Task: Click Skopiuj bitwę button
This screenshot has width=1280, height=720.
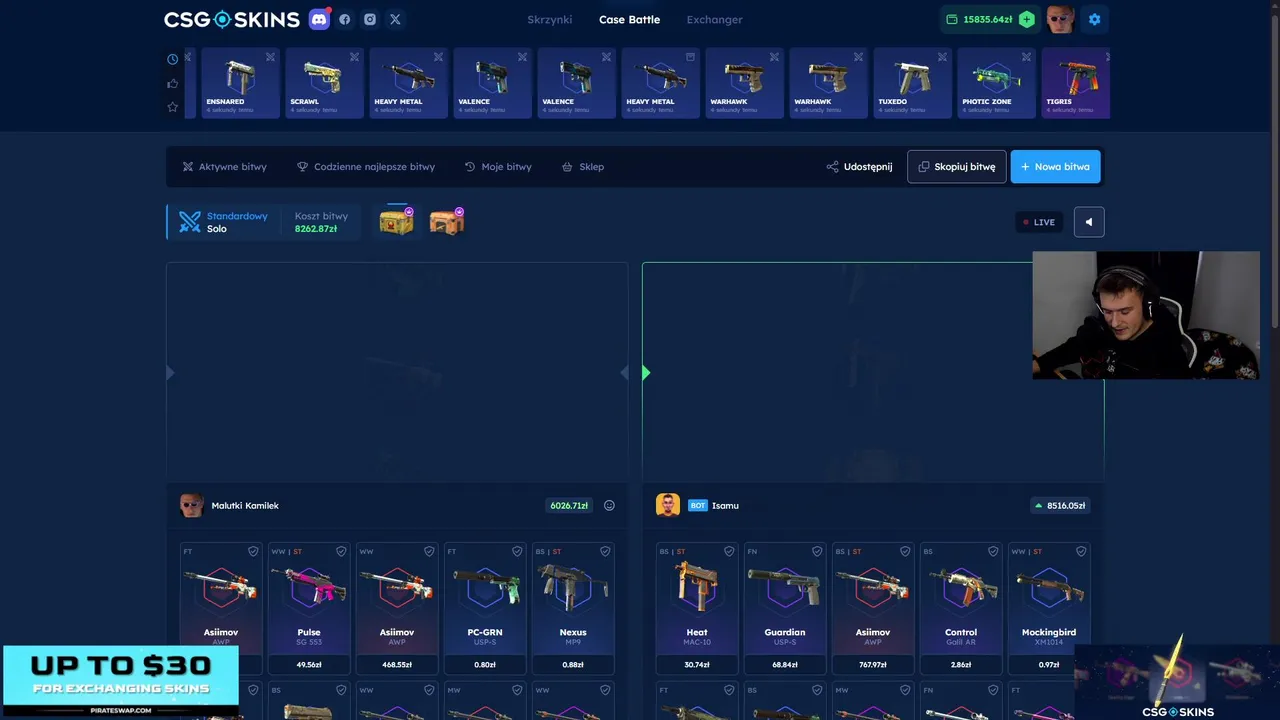Action: (957, 166)
